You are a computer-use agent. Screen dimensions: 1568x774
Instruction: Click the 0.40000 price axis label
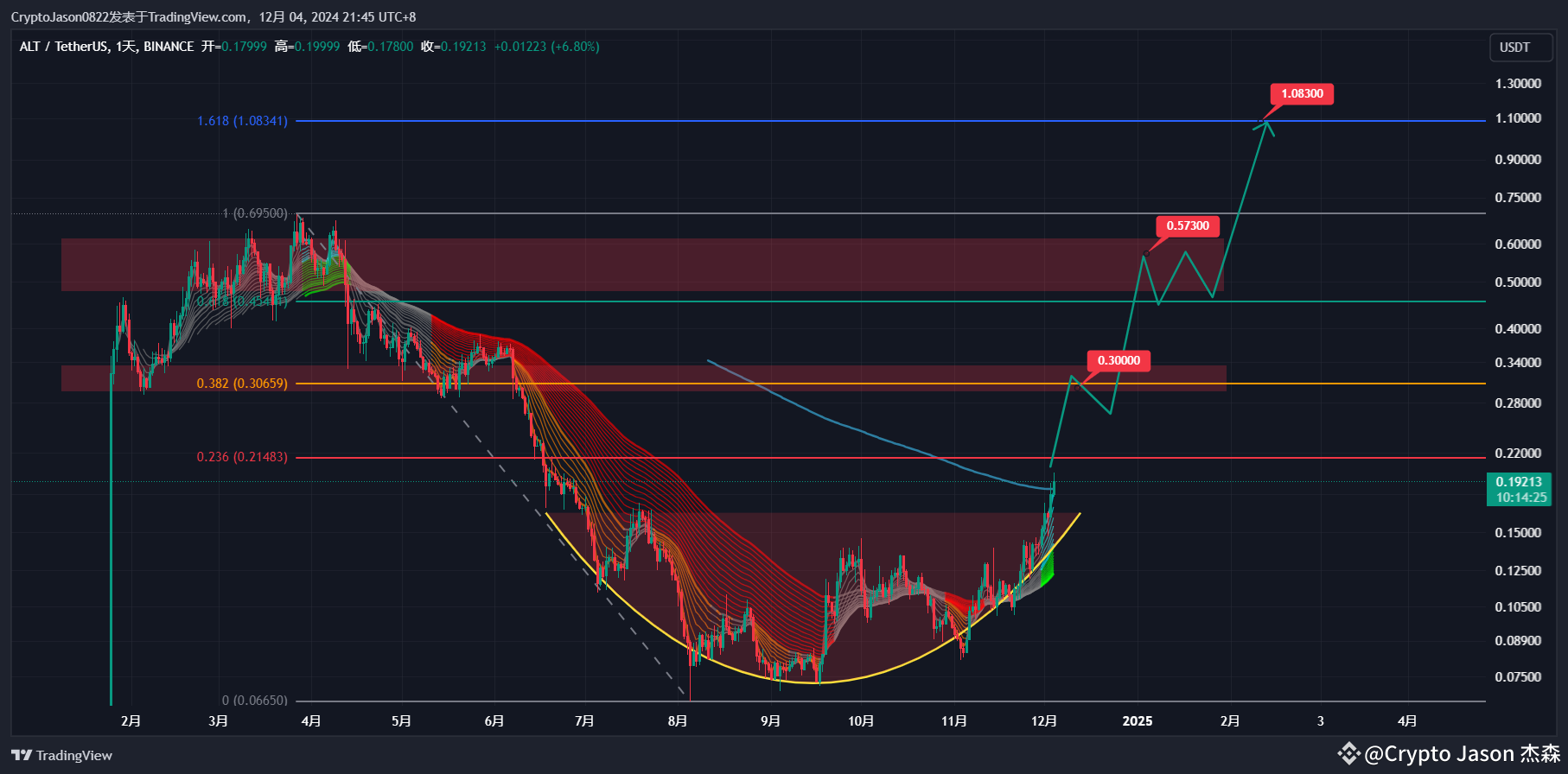[x=1518, y=329]
